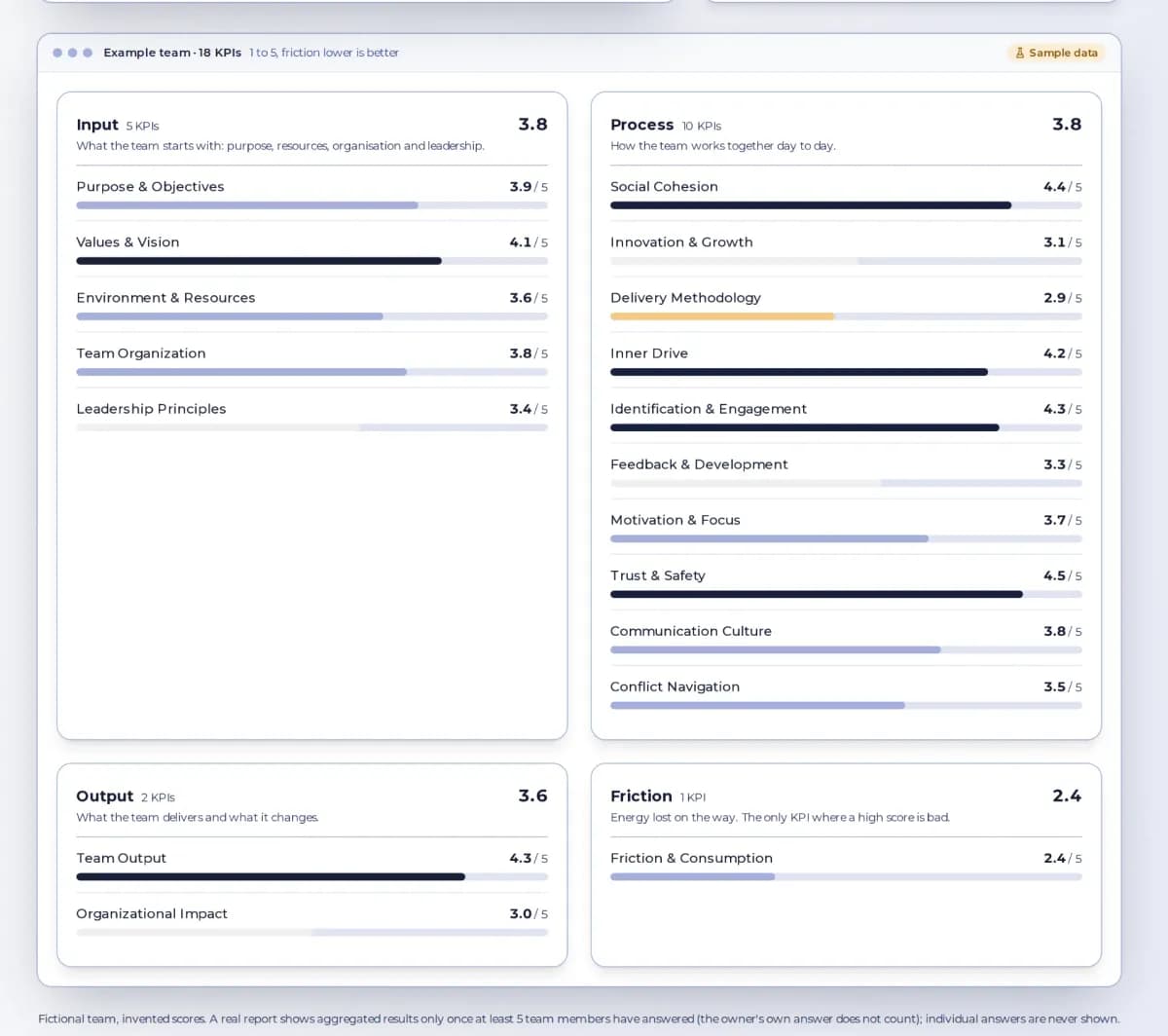The image size is (1168, 1036).
Task: Click the Environment & Resources label
Action: [165, 297]
